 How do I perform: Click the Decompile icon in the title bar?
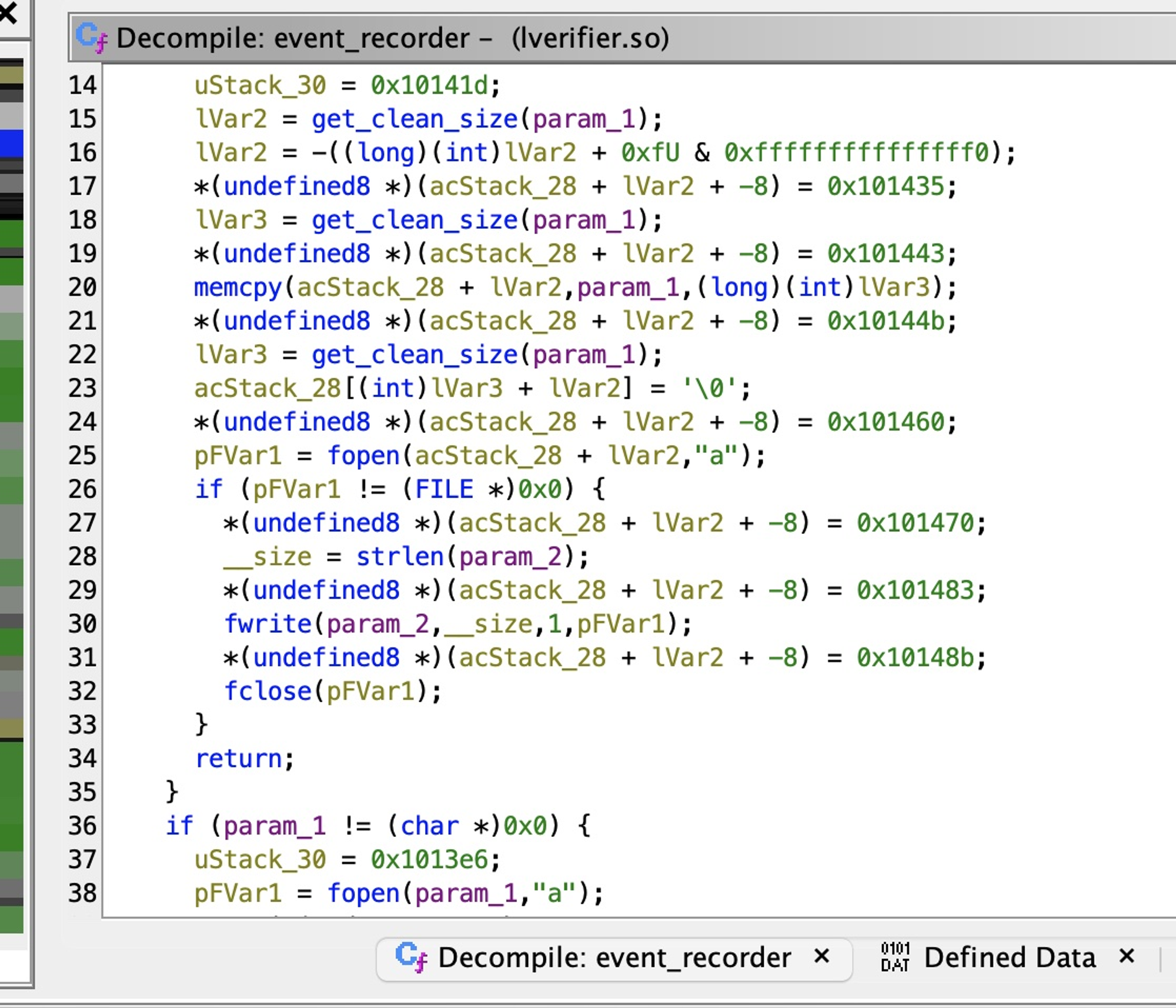coord(92,38)
